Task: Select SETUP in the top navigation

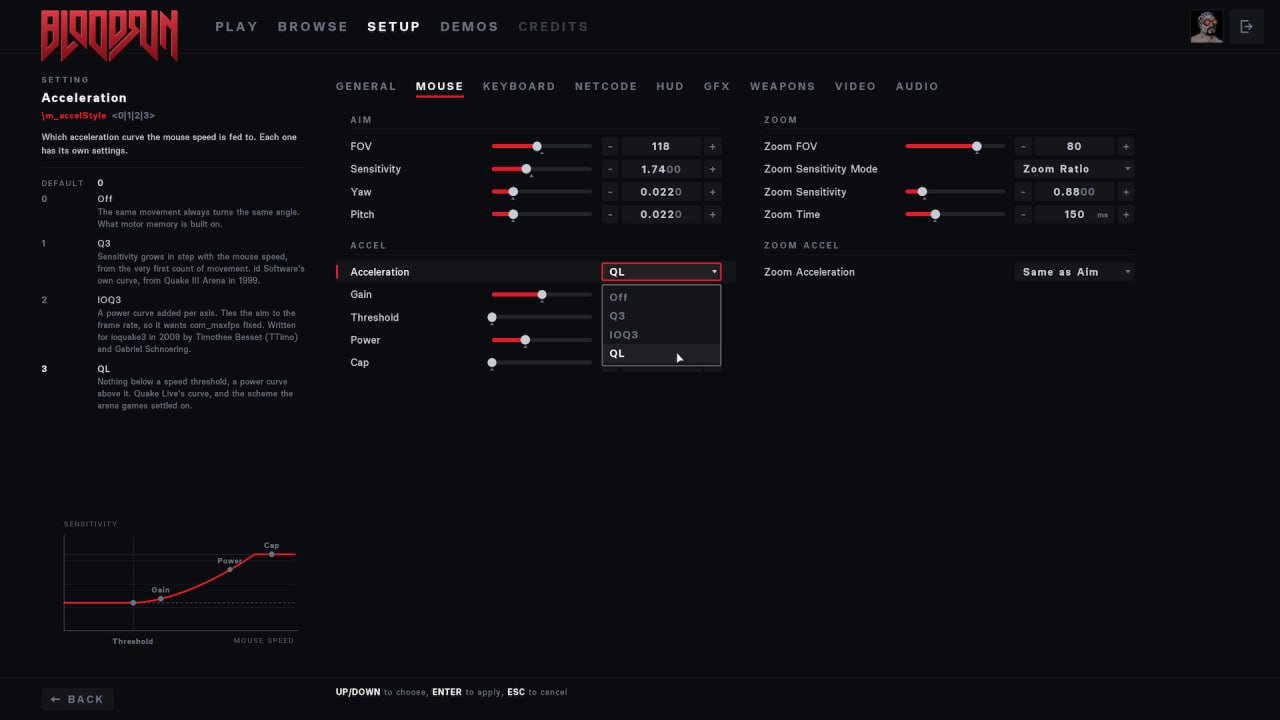Action: 394,27
